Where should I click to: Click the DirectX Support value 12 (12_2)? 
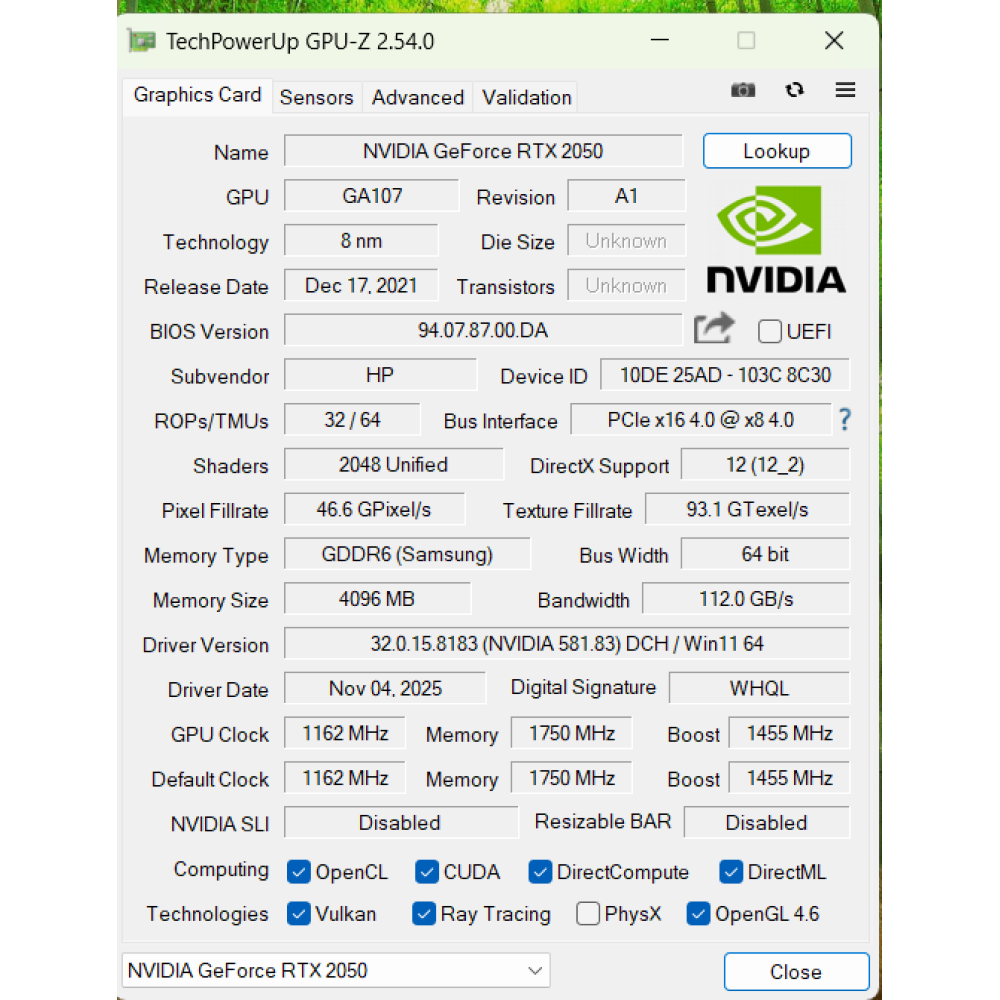coord(765,465)
